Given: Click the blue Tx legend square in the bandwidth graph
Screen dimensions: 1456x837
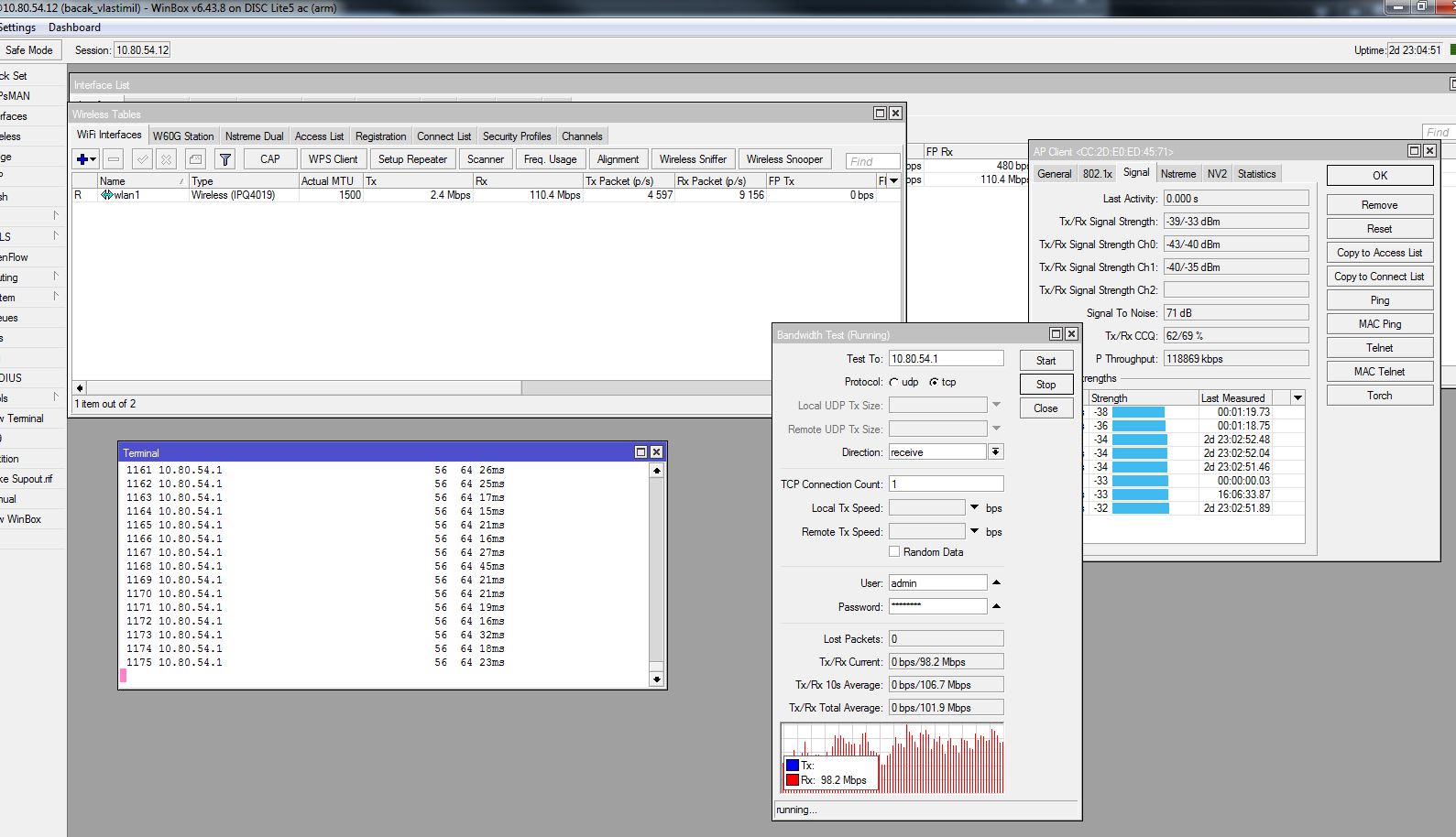Looking at the screenshot, I should pyautogui.click(x=793, y=766).
